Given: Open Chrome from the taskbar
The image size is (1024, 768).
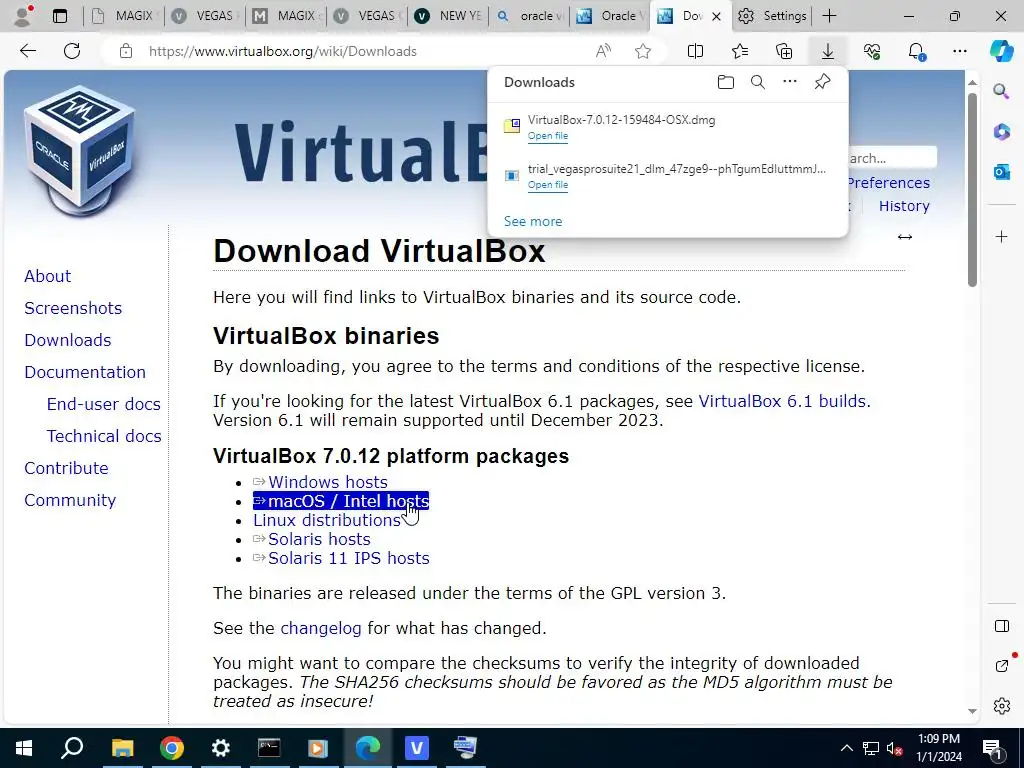Looking at the screenshot, I should click(x=172, y=748).
